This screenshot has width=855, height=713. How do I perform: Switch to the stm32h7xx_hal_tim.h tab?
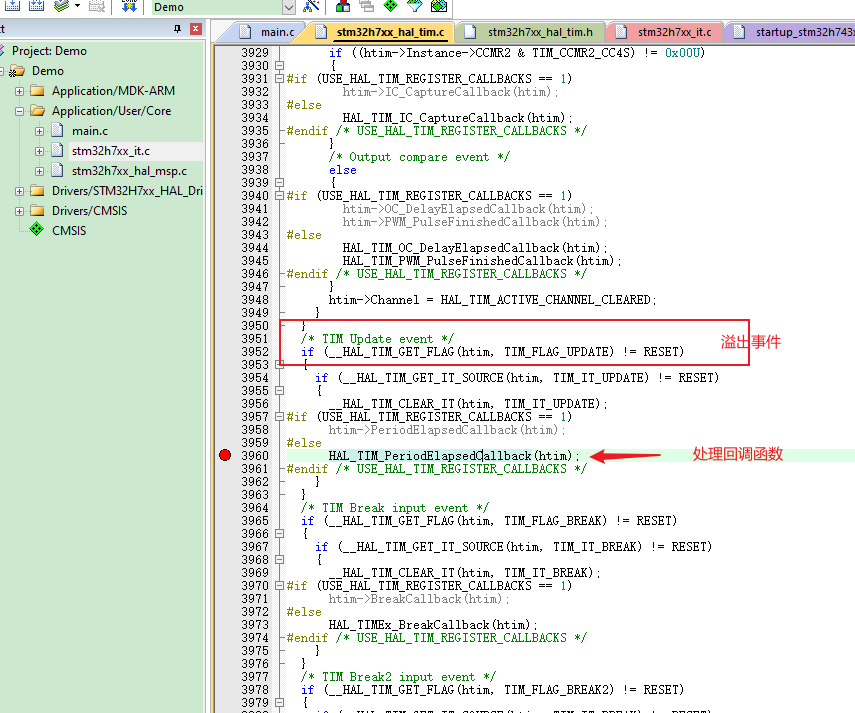click(x=532, y=32)
